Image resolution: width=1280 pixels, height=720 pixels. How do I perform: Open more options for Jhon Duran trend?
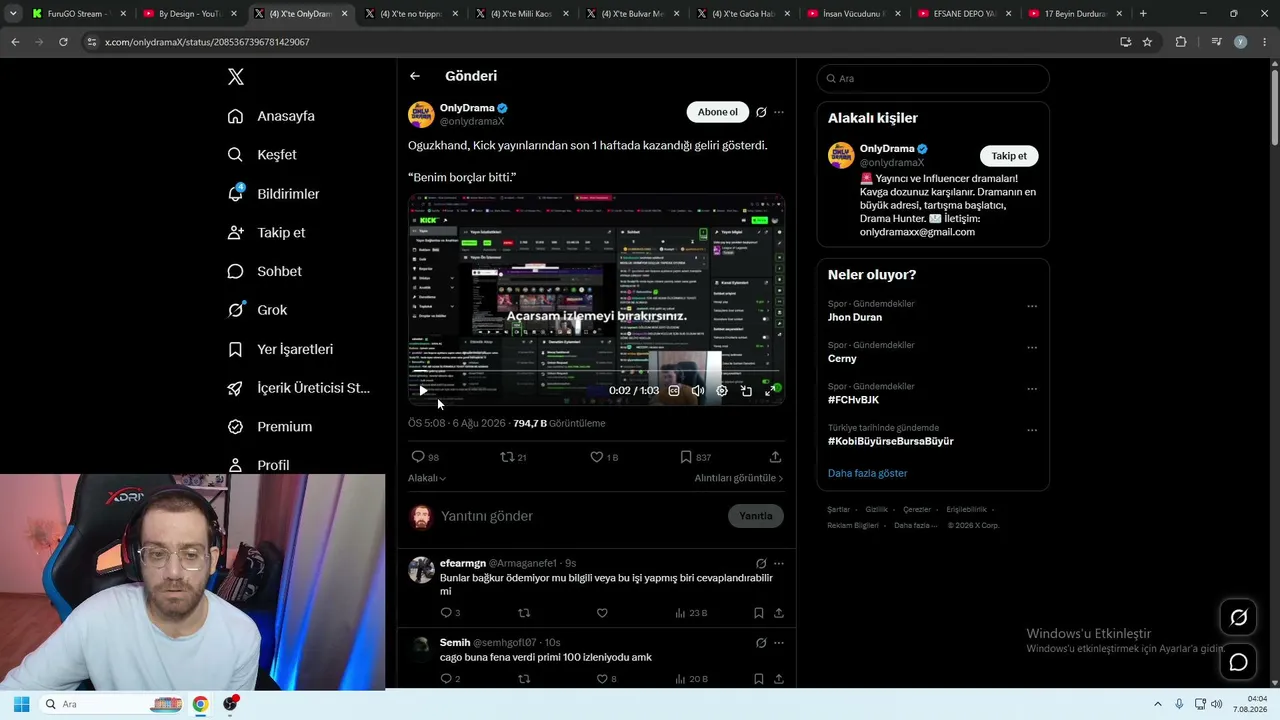[1032, 307]
